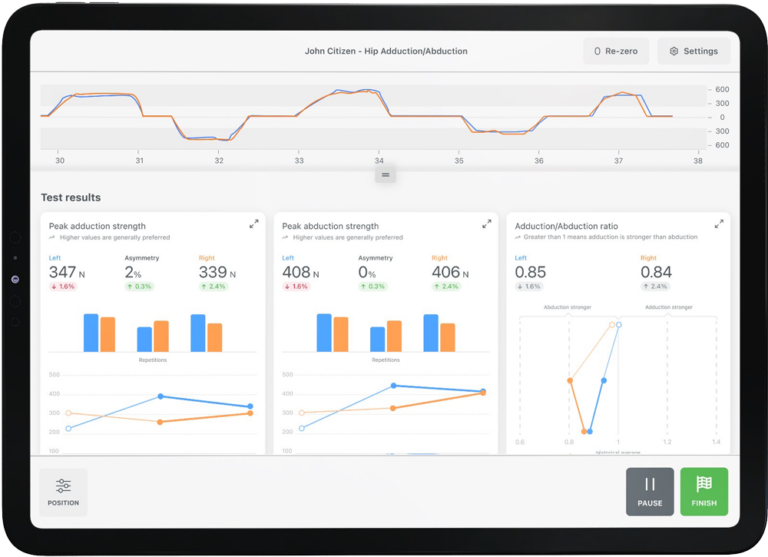Click the first blue bar in adduction repetitions
Viewport: 768px width, 557px height.
[x=91, y=333]
